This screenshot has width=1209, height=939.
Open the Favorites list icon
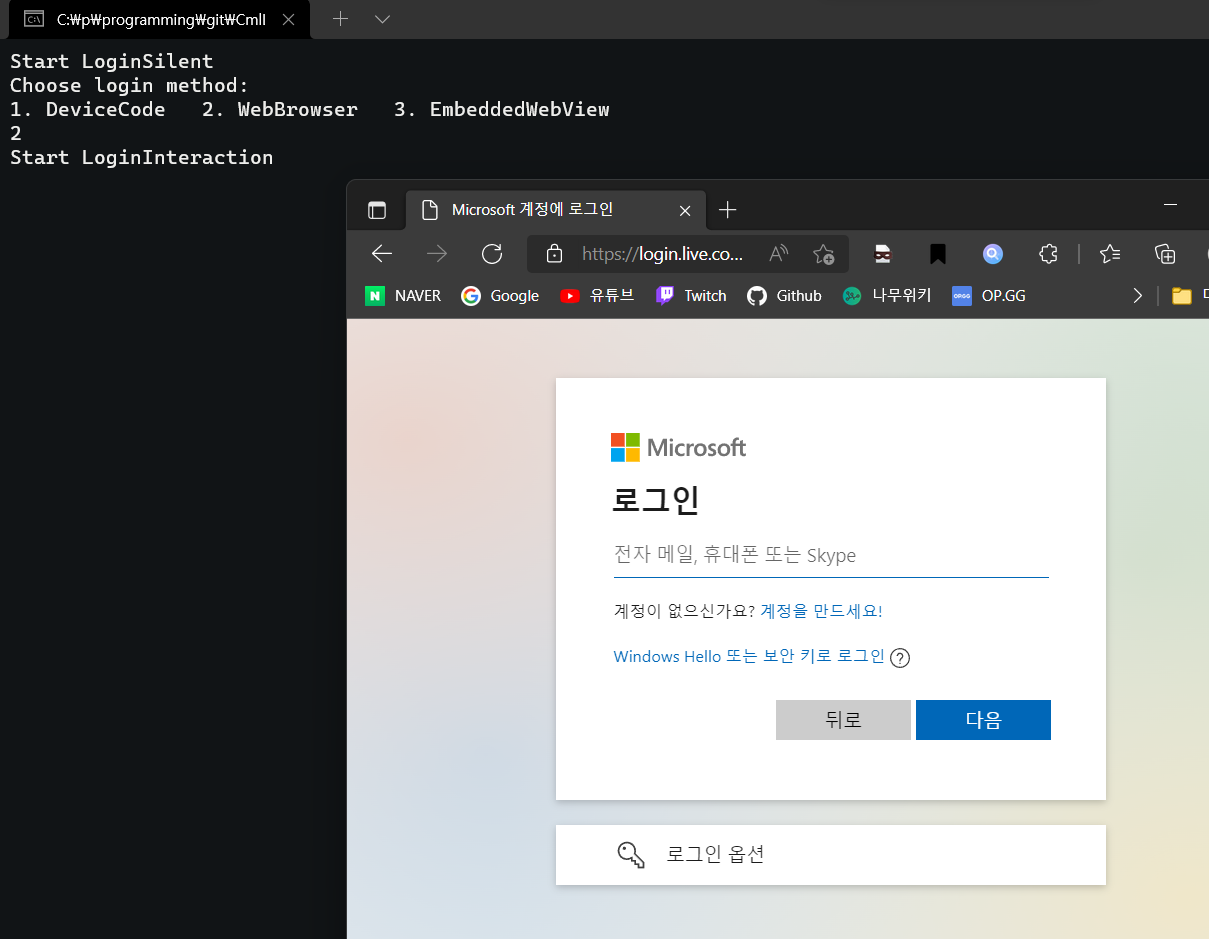1110,254
